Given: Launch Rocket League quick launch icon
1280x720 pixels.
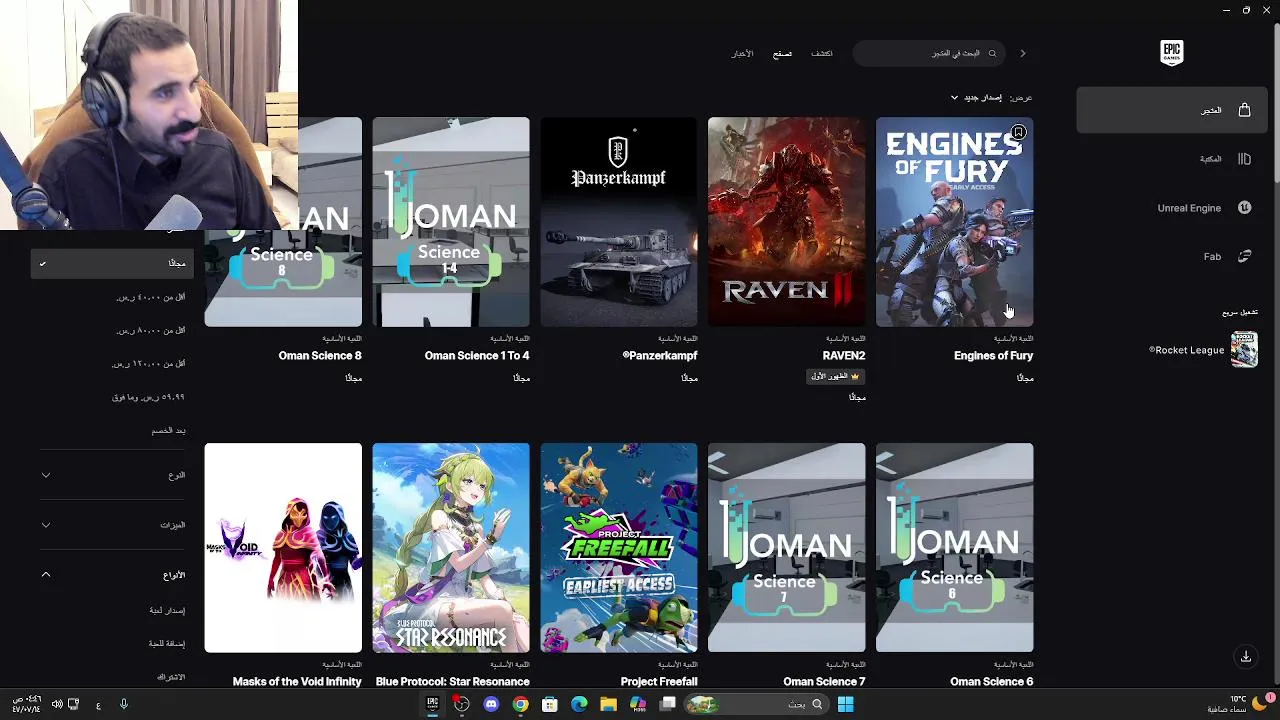Looking at the screenshot, I should pyautogui.click(x=1244, y=350).
